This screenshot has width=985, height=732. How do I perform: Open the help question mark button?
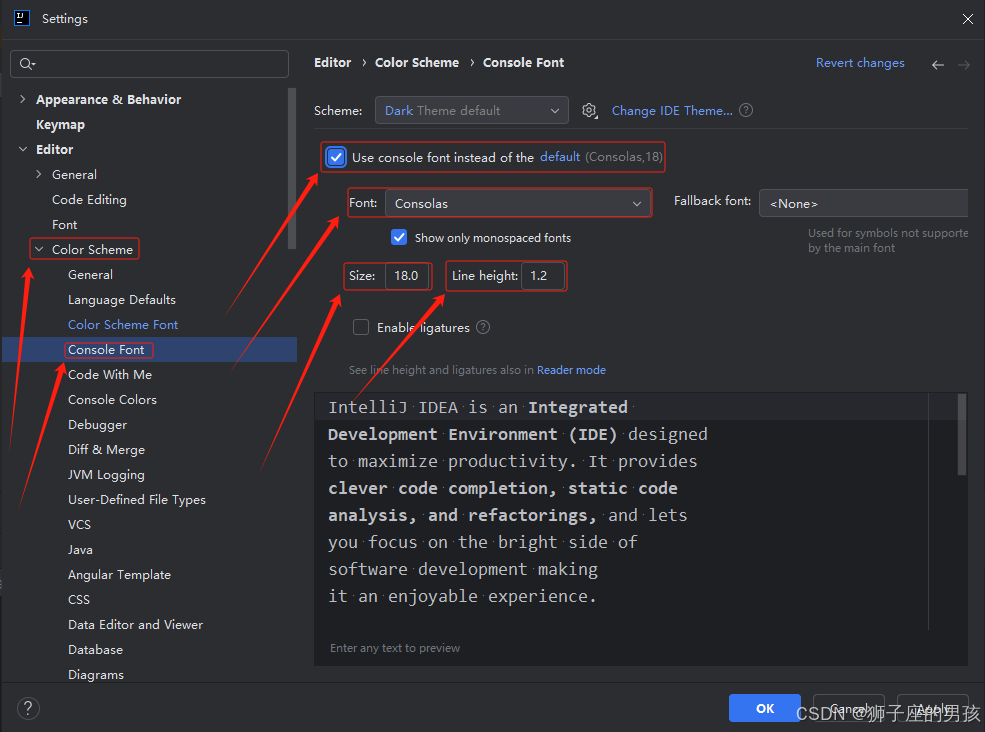28,708
